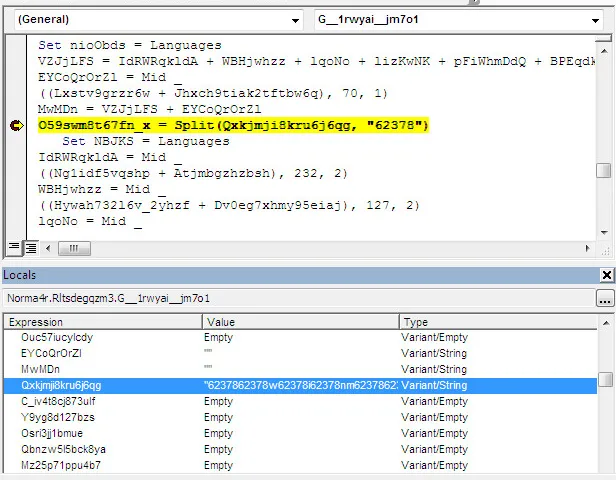
Task: Switch to Procedure View icon
Action: [x=14, y=247]
